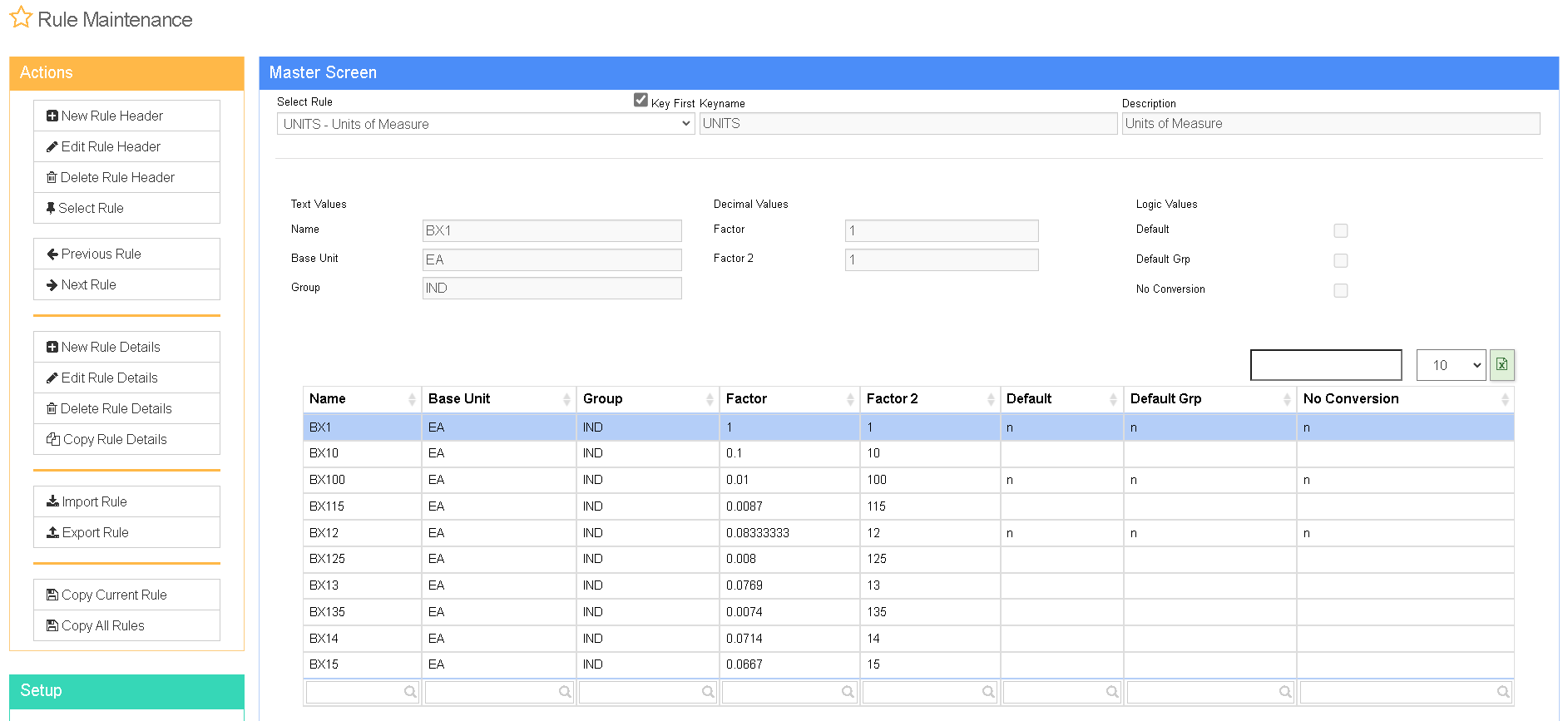The height and width of the screenshot is (721, 1568).
Task: Click the sort arrows in the No Conversion header
Action: [x=1505, y=399]
